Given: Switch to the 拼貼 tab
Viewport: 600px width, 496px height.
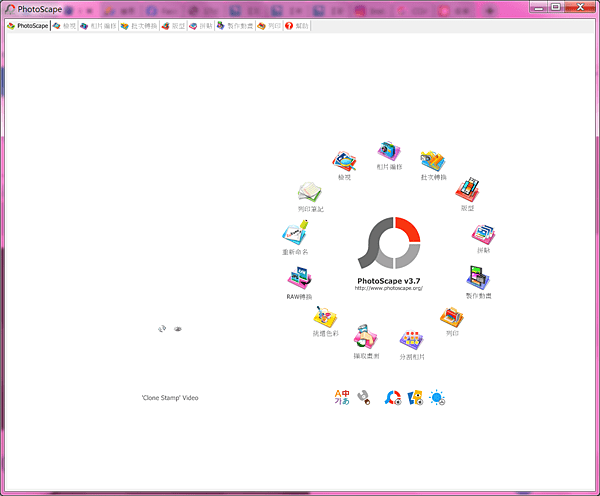Looking at the screenshot, I should point(201,26).
